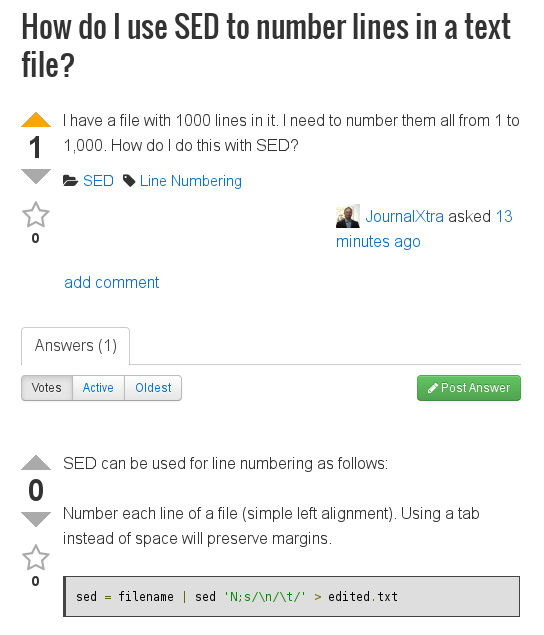Favorite the question with star icon

tap(36, 215)
